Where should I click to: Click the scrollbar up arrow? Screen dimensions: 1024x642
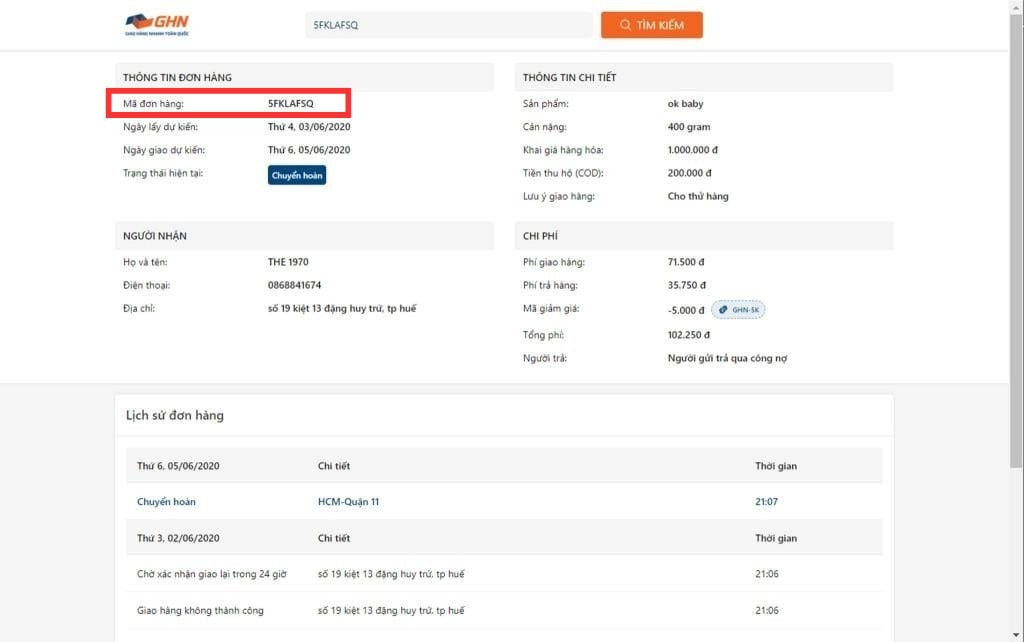1015,7
